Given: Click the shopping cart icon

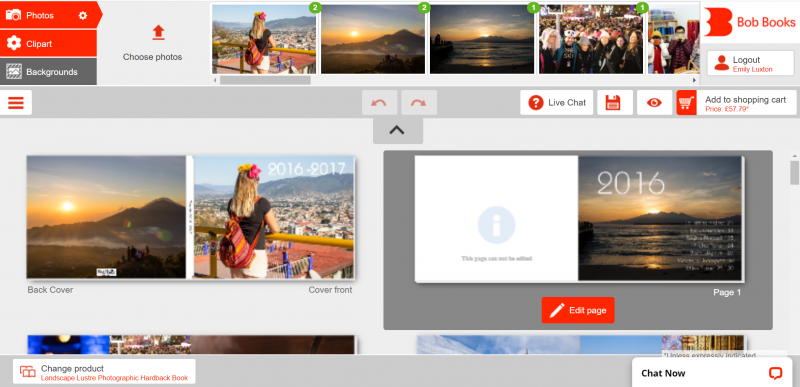Looking at the screenshot, I should 686,102.
